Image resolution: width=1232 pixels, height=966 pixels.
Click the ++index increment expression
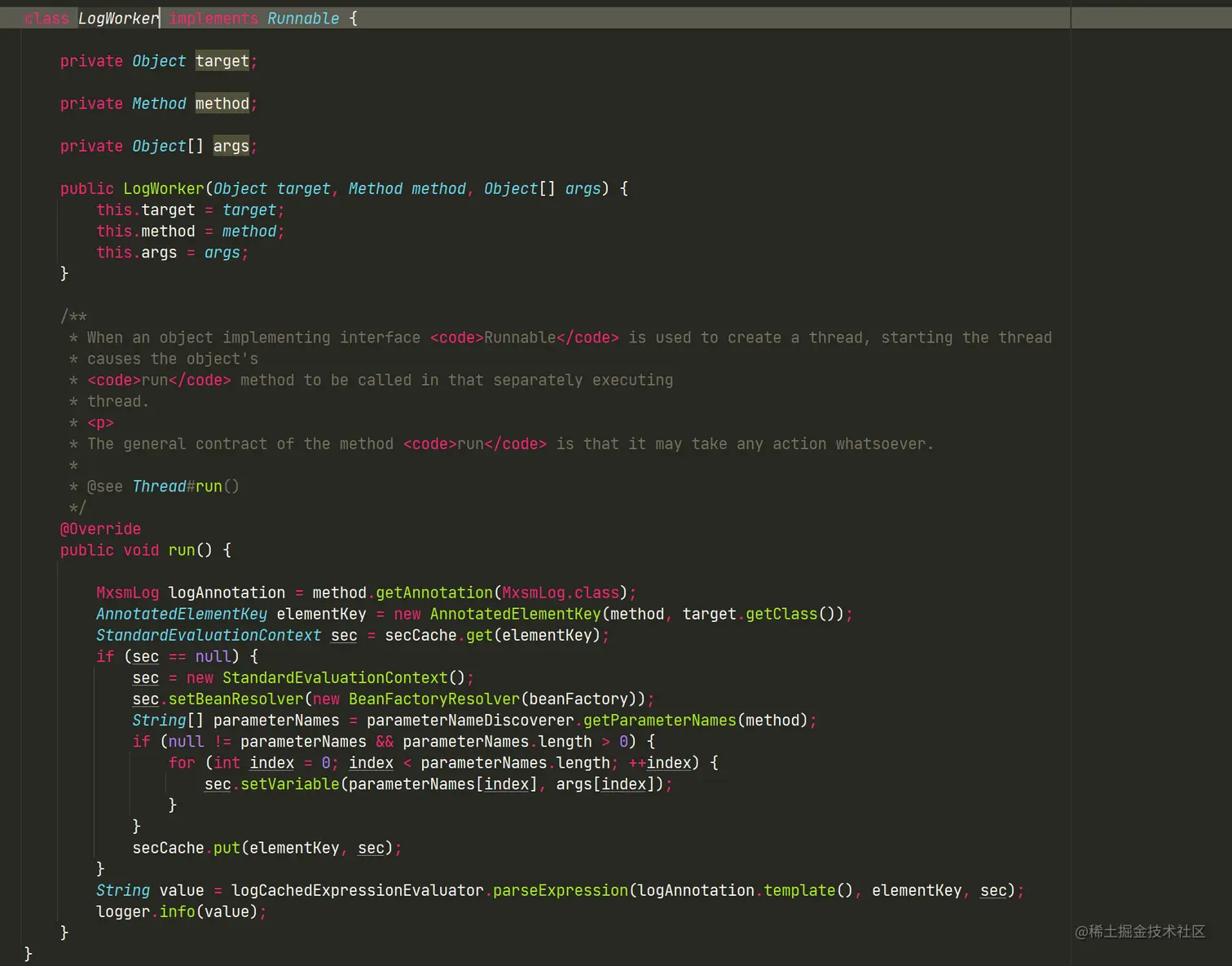[660, 763]
